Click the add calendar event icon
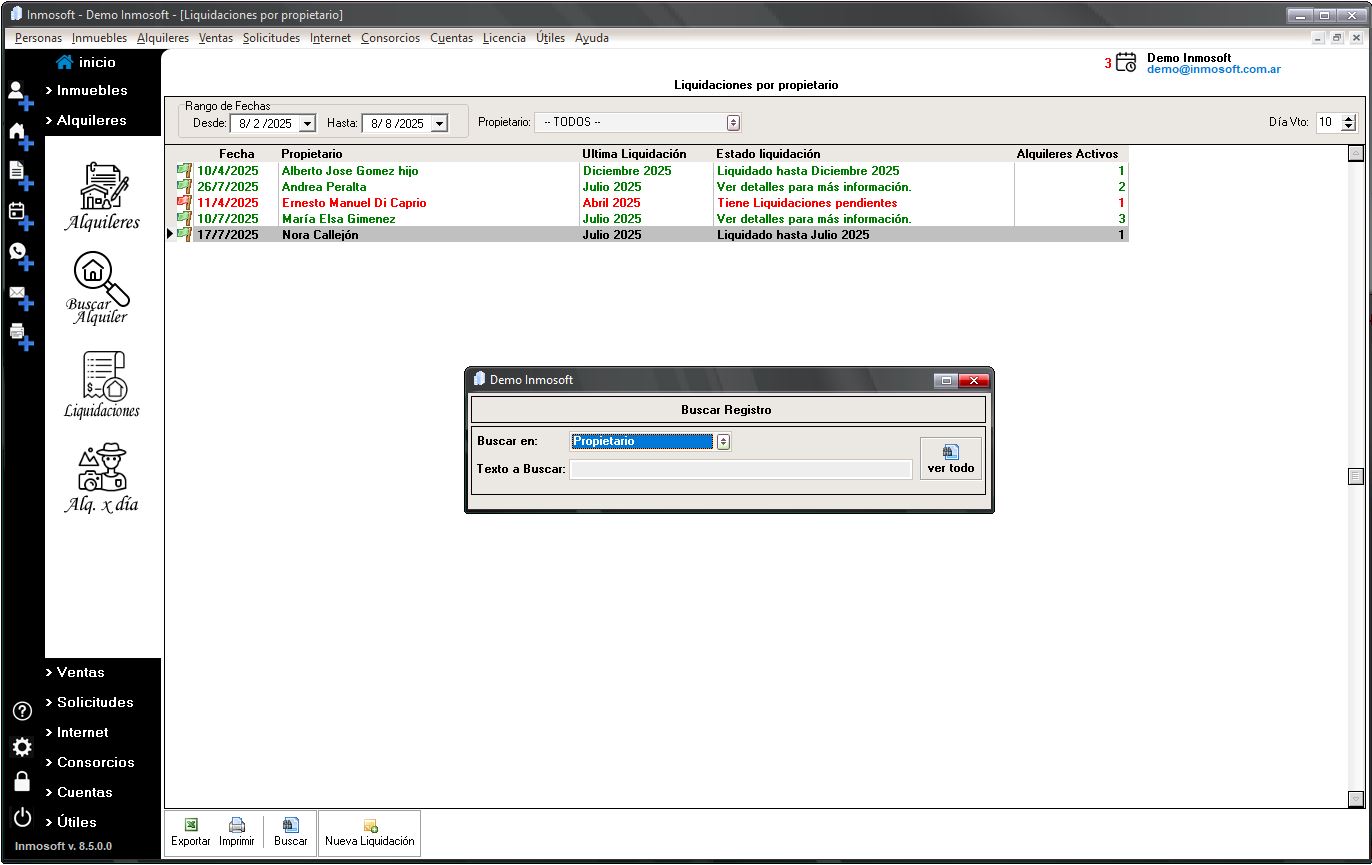The width and height of the screenshot is (1372, 865). [x=20, y=215]
